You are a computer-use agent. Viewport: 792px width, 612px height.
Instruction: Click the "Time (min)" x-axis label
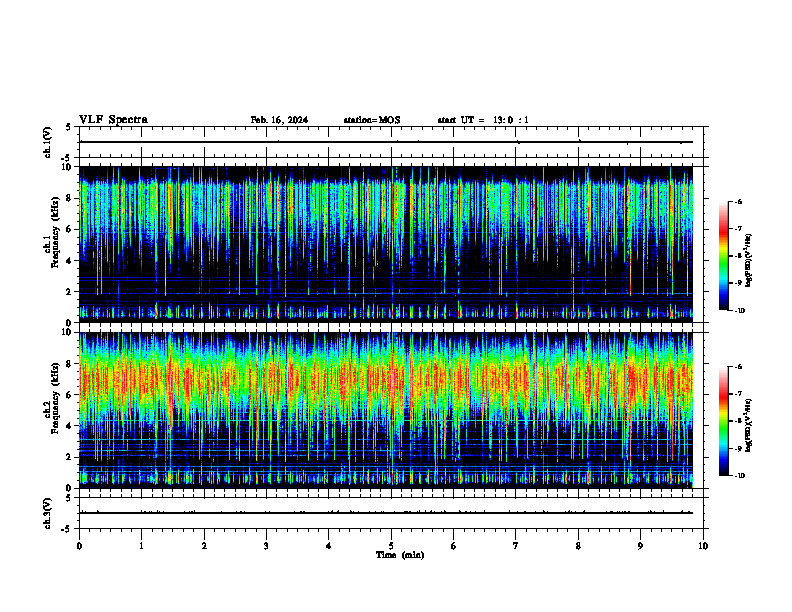coord(400,555)
